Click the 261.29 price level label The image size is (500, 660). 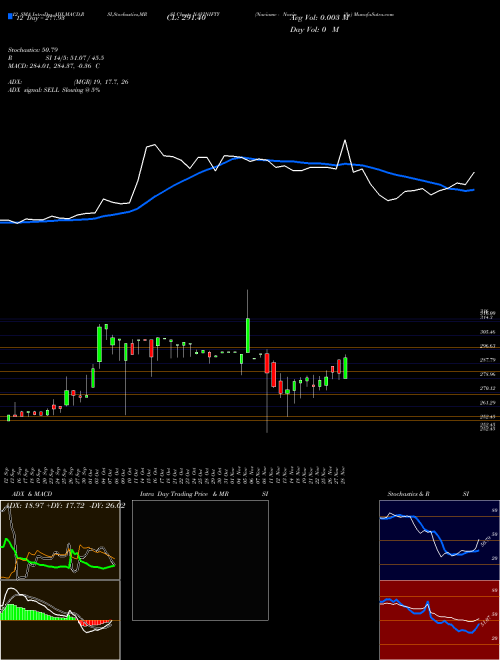click(x=487, y=403)
